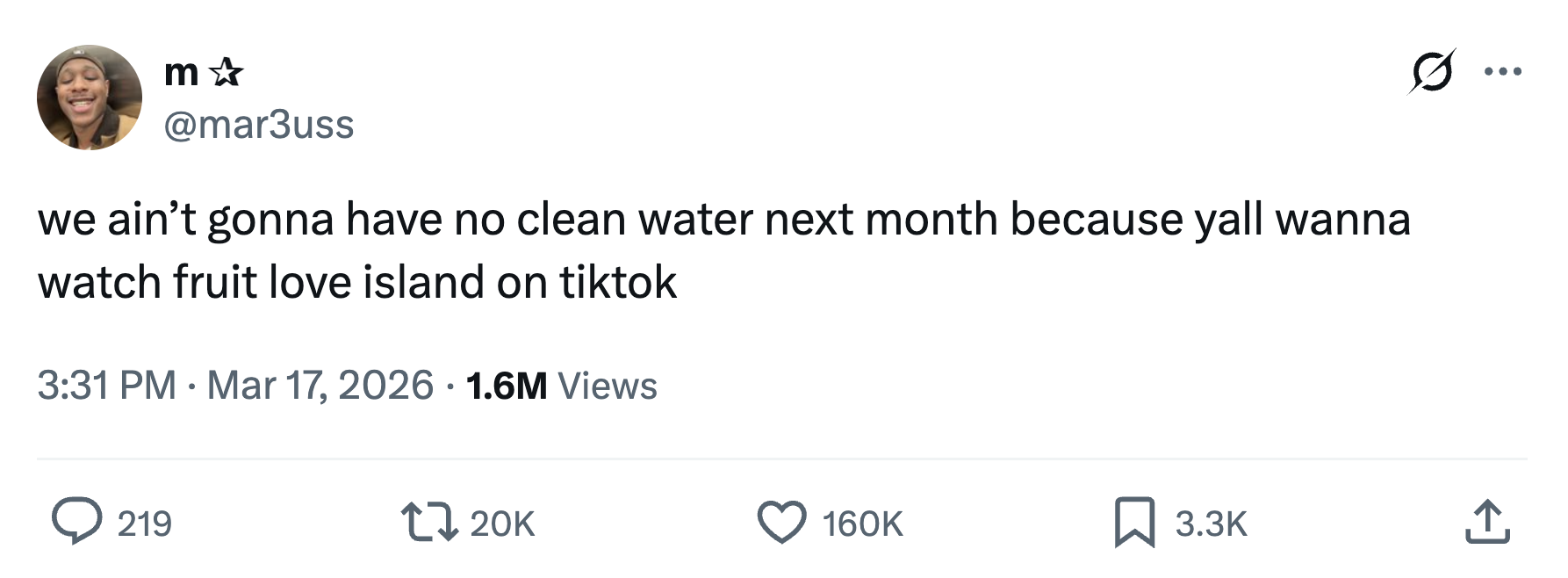Open the Grok explain-this-post icon
Screen dimensions: 1568x578
(1432, 71)
